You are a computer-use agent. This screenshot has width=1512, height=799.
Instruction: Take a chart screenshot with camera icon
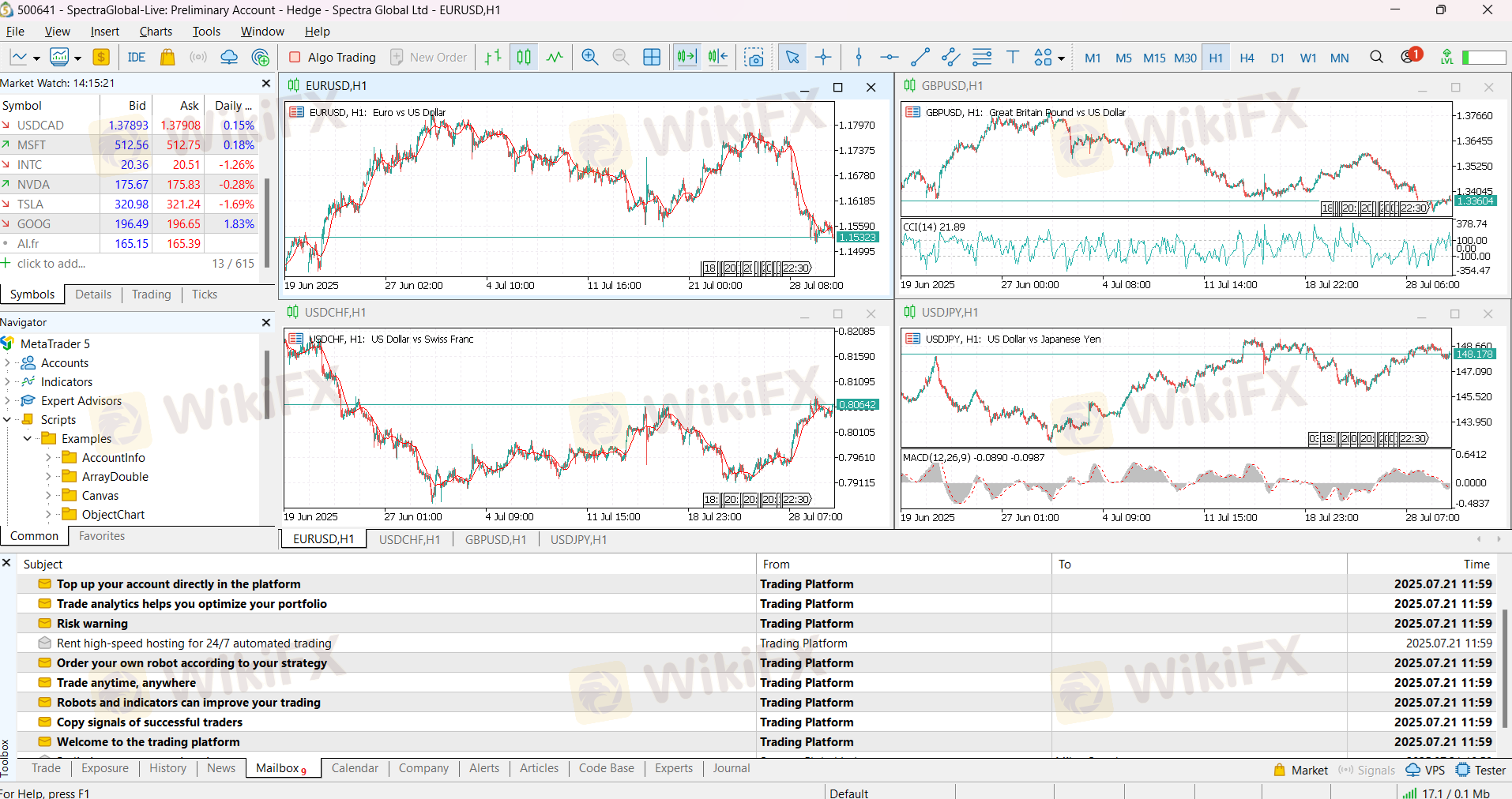pyautogui.click(x=754, y=57)
